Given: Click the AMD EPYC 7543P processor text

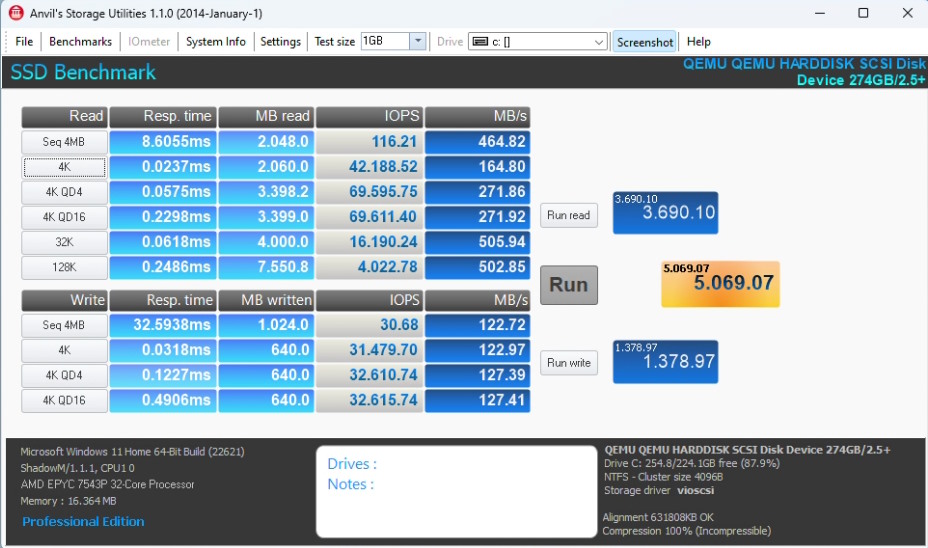Looking at the screenshot, I should 108,484.
